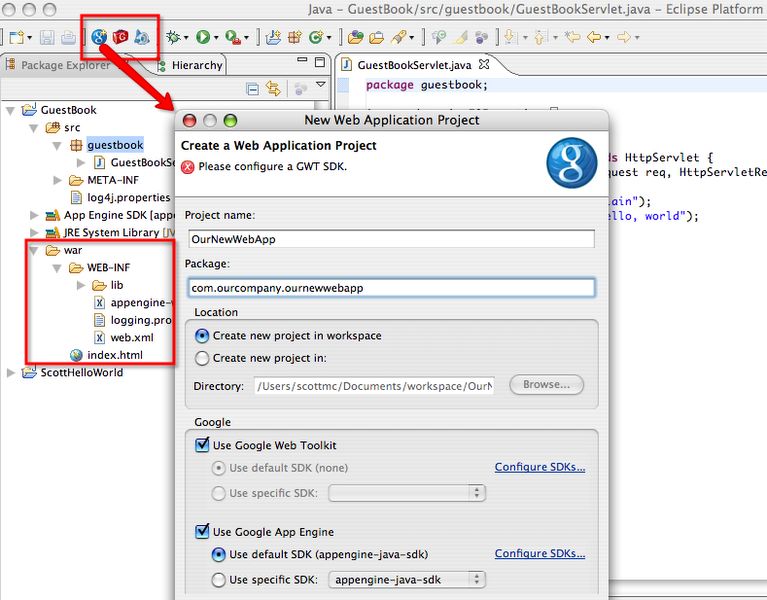Click Link with Editor double-arrow icon

(273, 89)
